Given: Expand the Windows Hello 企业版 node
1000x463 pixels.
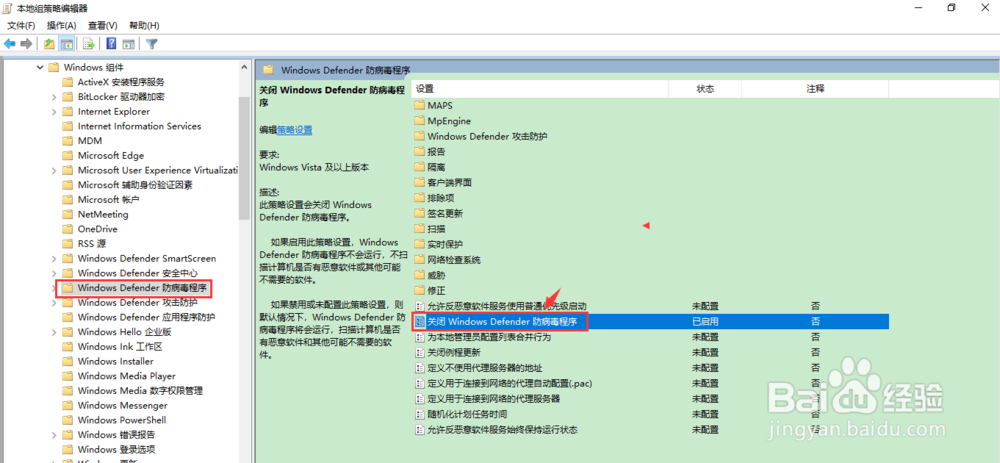Looking at the screenshot, I should [x=54, y=332].
